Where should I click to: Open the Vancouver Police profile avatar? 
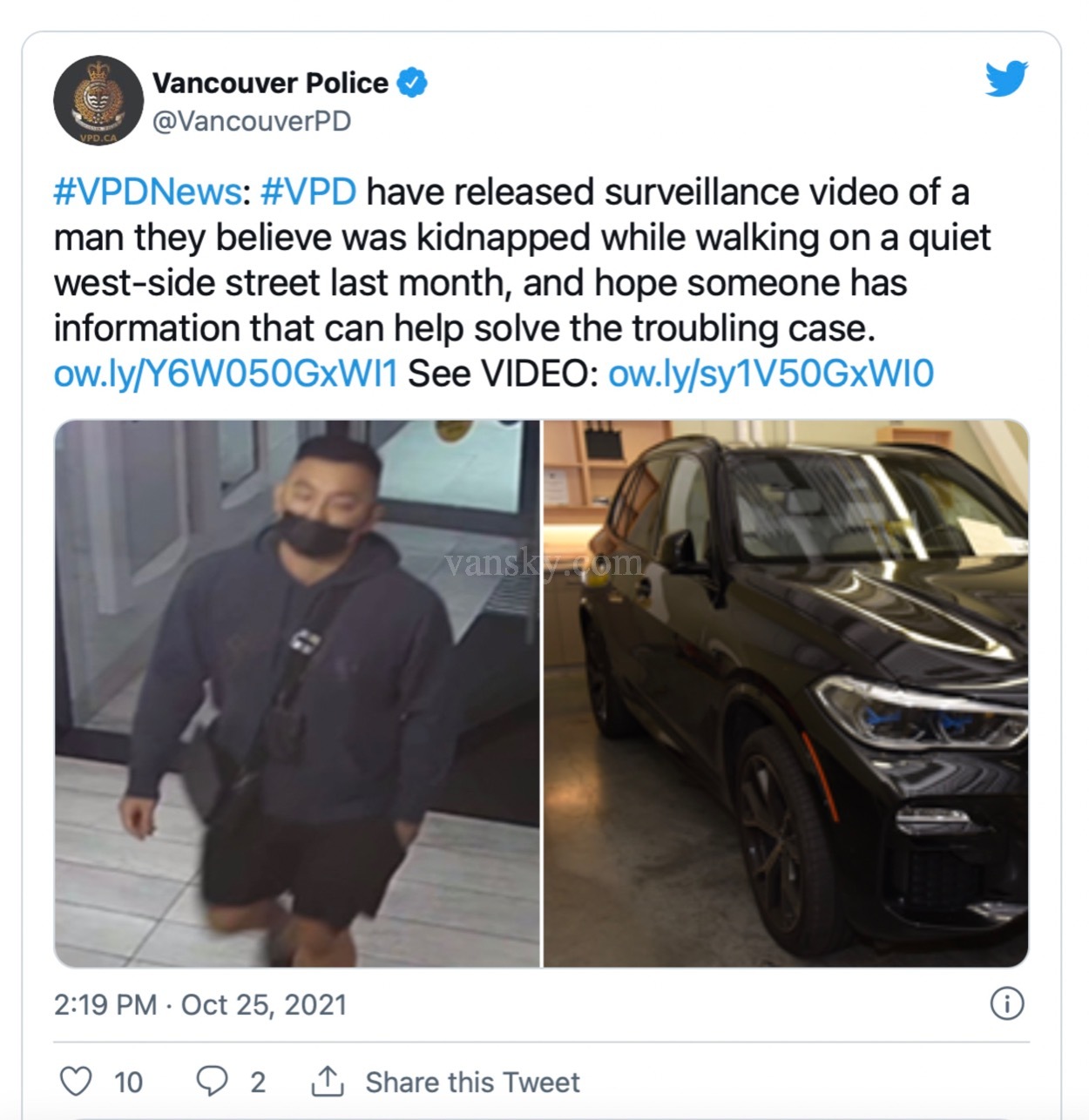click(x=98, y=100)
